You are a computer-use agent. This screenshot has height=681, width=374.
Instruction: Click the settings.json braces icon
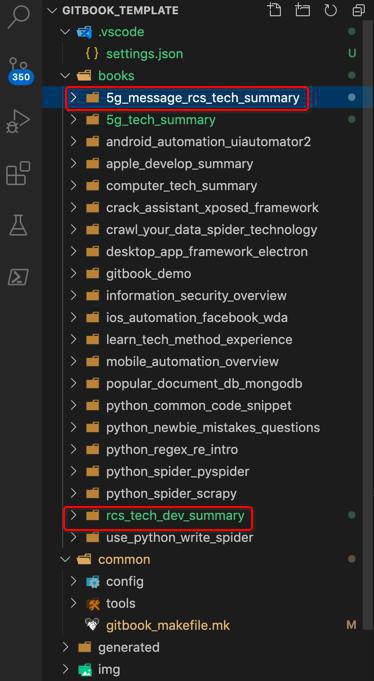tap(92, 54)
